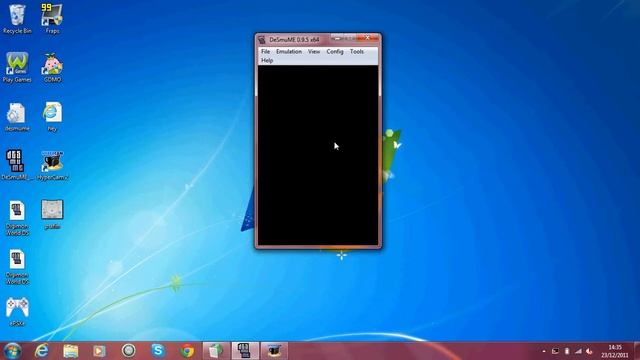Select the Internet Explorer document icon on desktop
Image resolution: width=640 pixels, height=360 pixels.
52,117
